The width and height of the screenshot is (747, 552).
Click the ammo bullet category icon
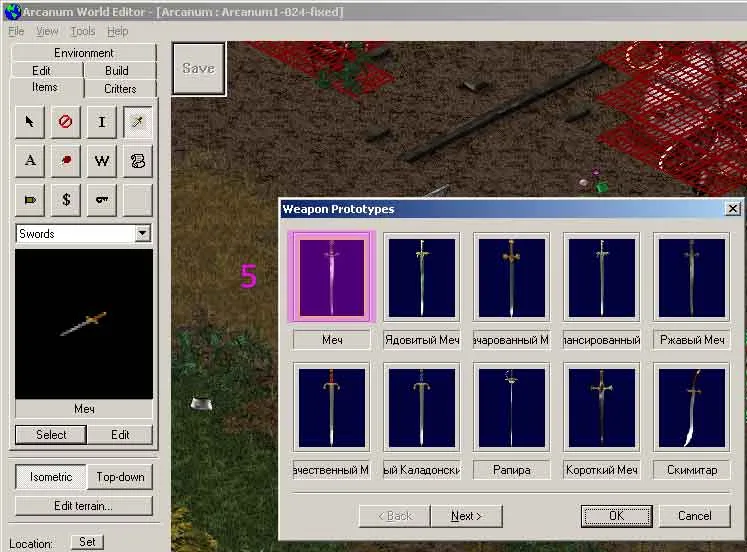(x=30, y=199)
